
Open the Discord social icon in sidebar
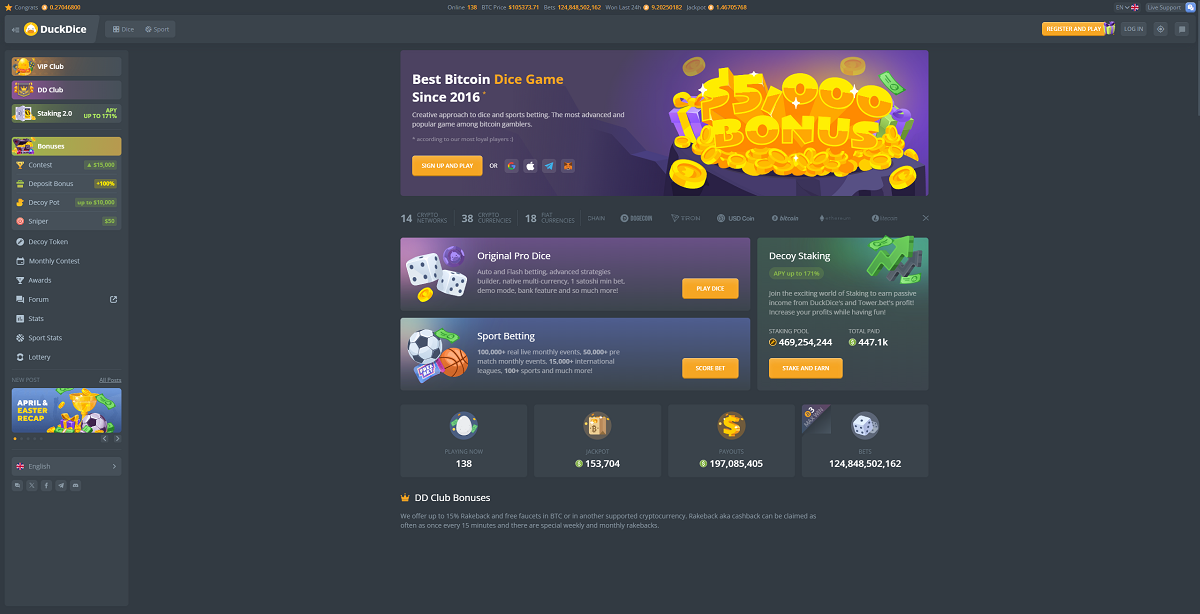[76, 485]
